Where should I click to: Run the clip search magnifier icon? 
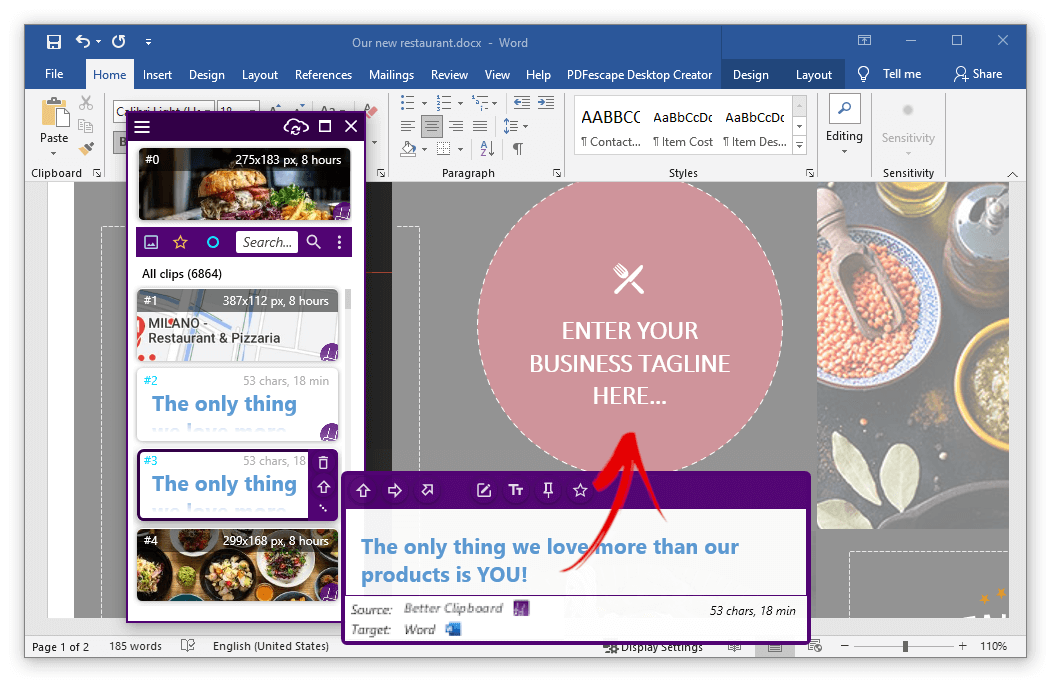(x=314, y=242)
